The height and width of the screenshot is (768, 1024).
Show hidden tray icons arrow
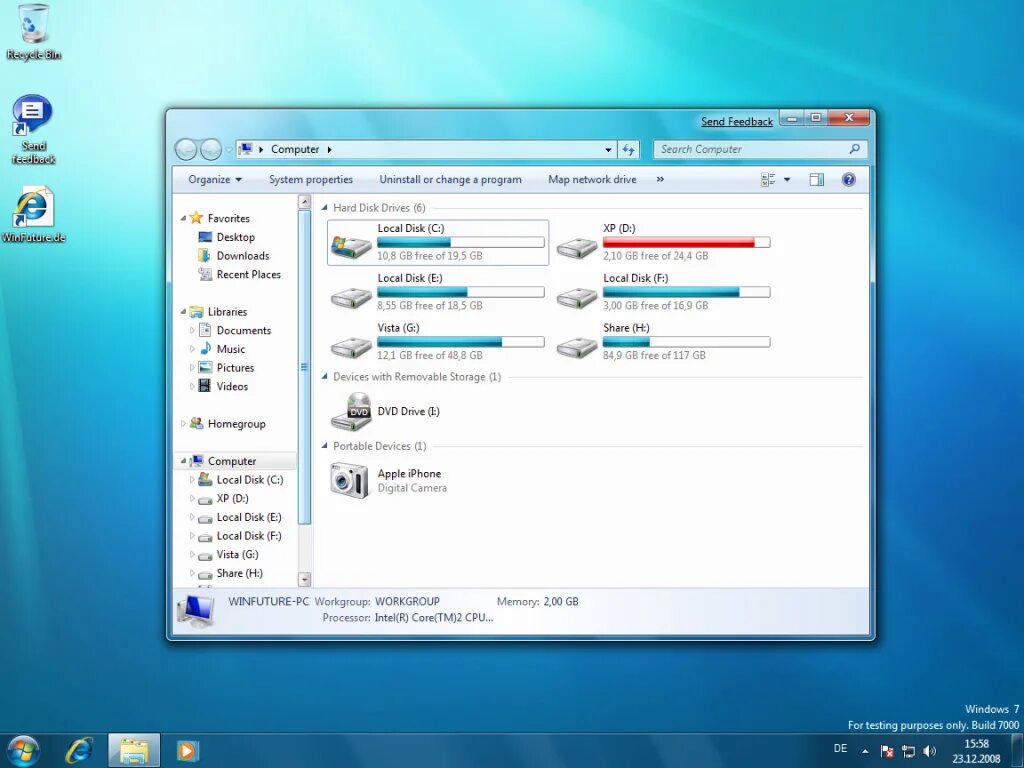click(865, 751)
